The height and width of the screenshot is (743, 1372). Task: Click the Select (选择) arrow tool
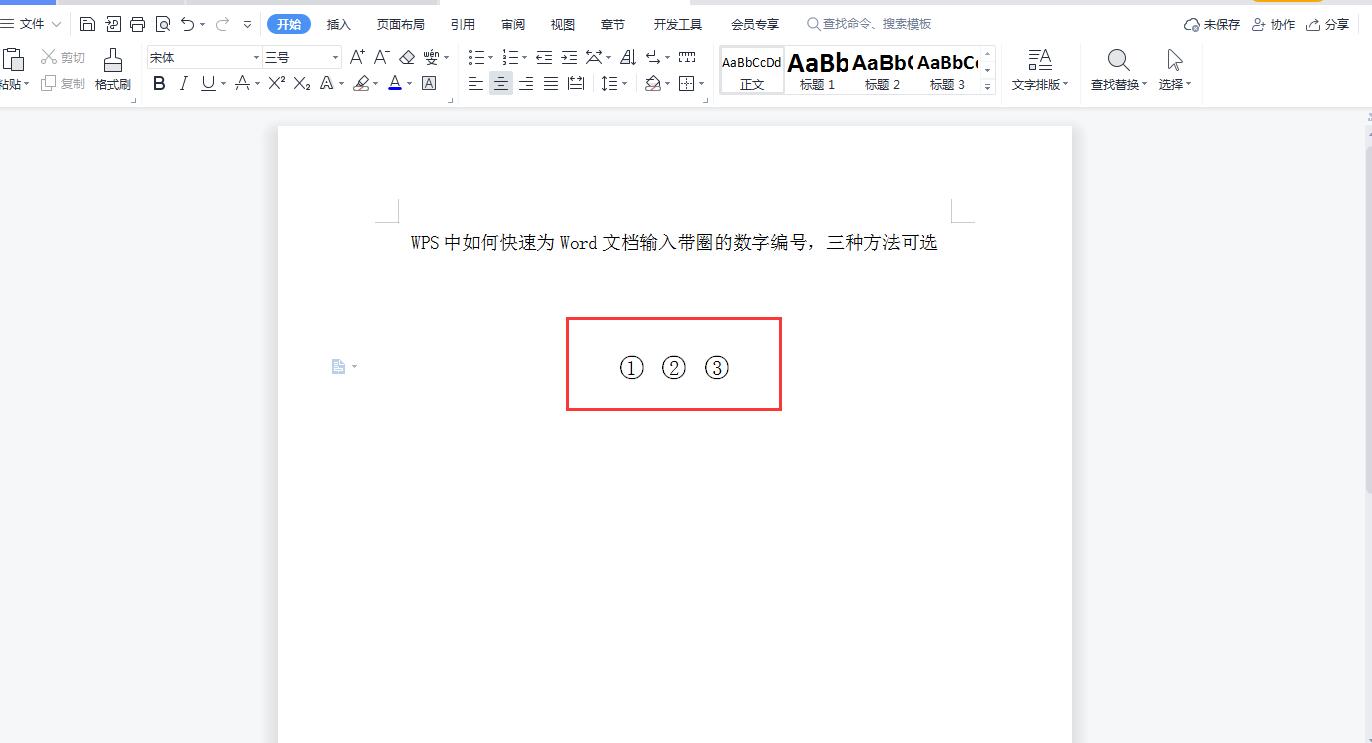[x=1175, y=69]
